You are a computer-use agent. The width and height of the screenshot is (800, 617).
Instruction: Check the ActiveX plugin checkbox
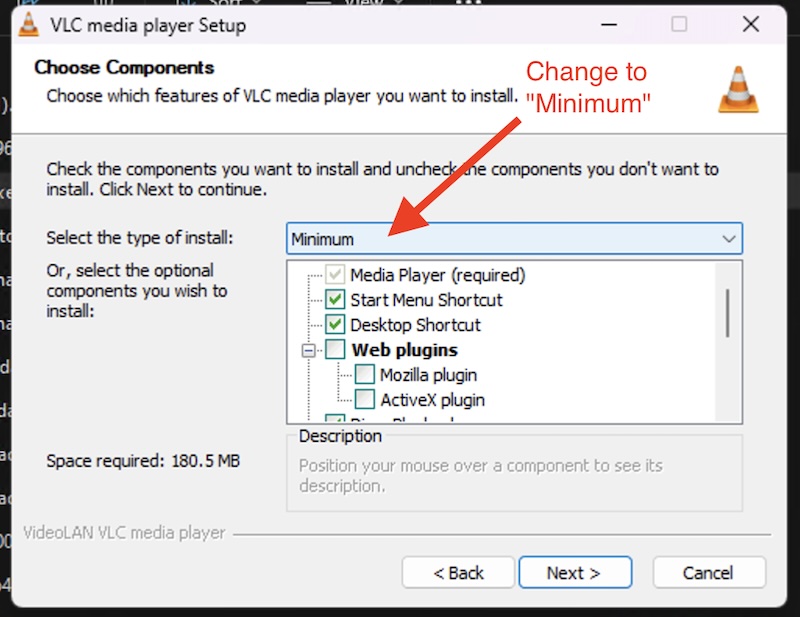pos(365,400)
